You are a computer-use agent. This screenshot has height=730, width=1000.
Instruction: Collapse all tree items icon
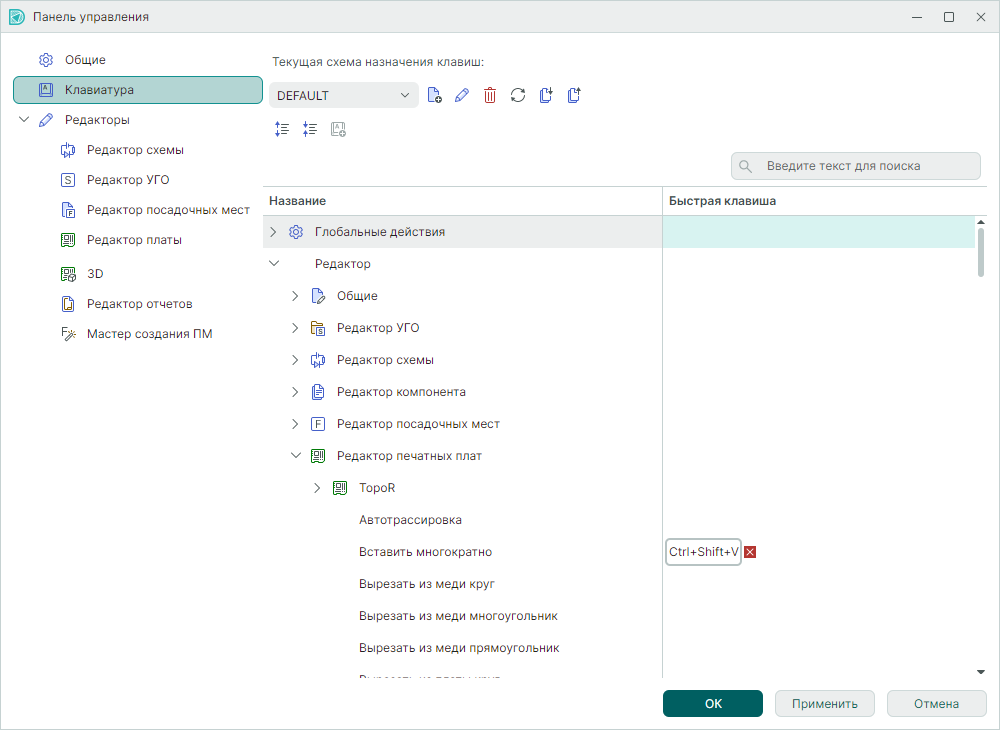point(310,129)
